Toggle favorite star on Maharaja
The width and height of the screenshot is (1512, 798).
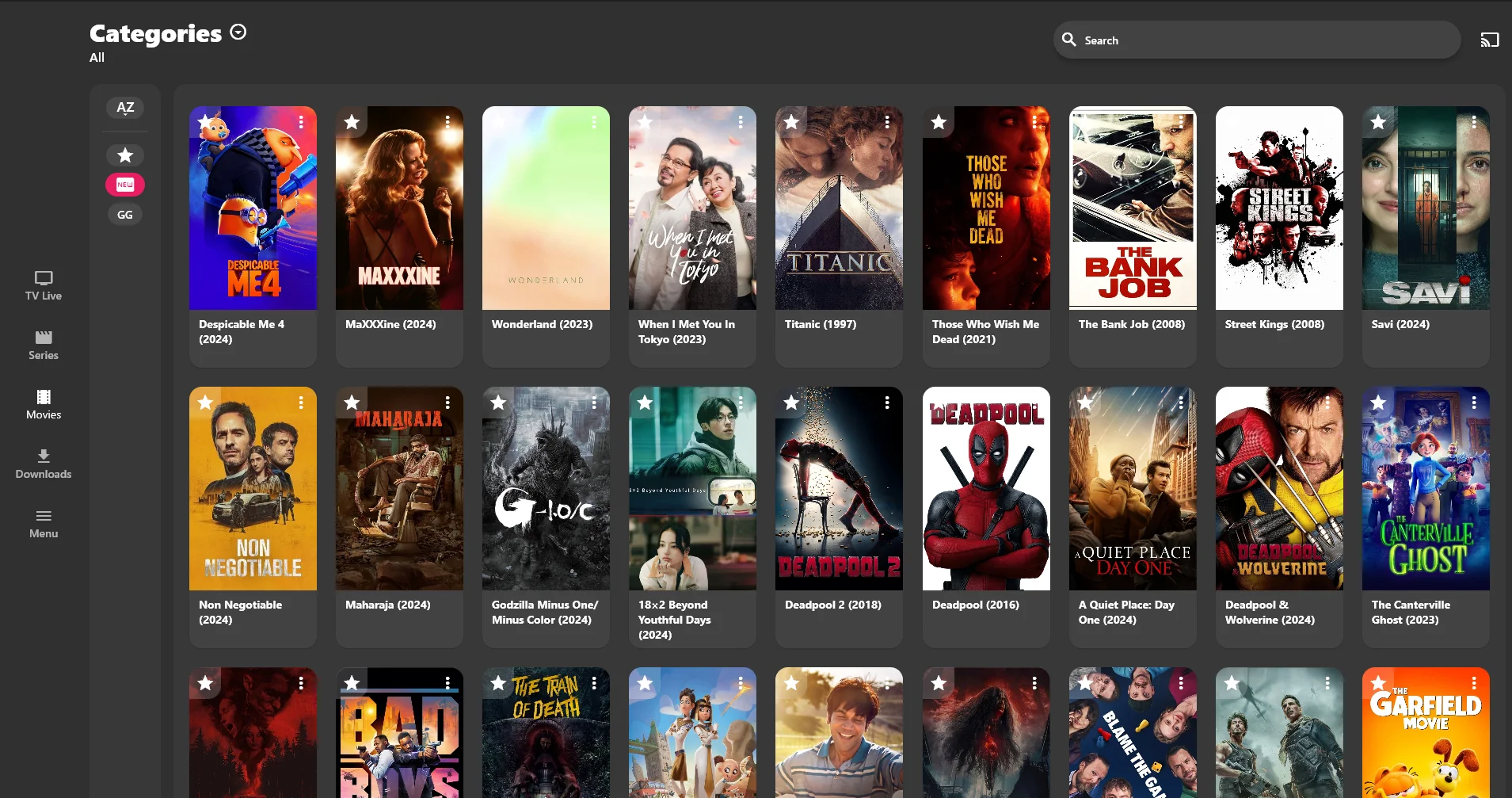click(352, 403)
